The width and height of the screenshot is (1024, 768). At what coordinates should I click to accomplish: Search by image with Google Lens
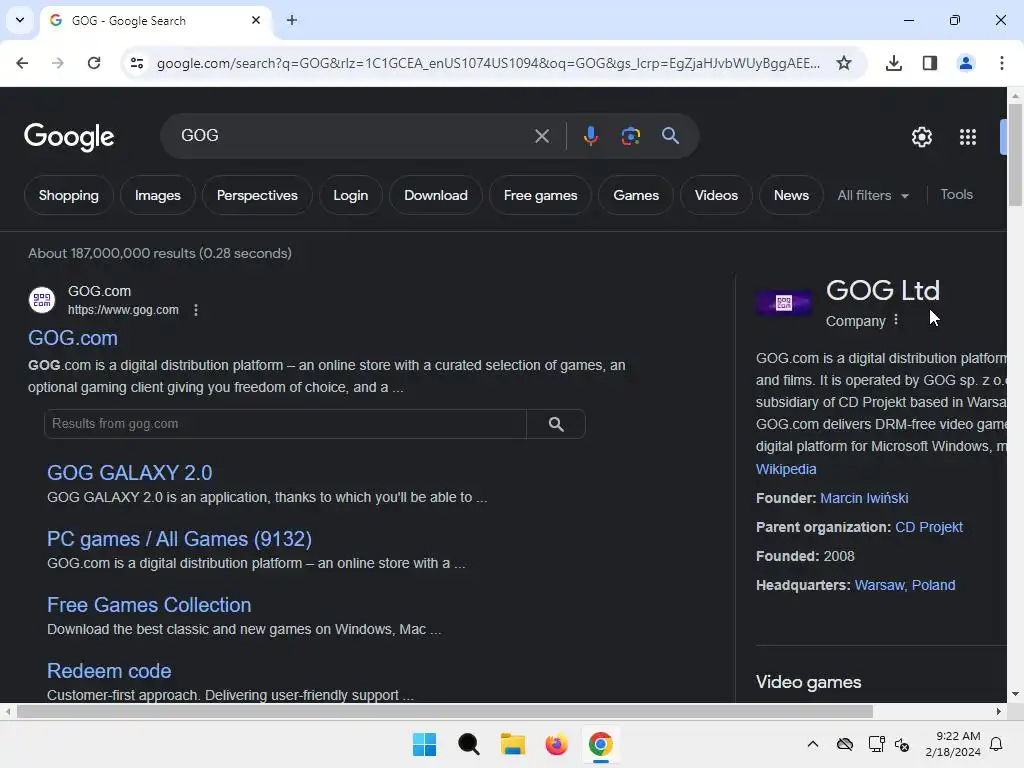[x=630, y=136]
